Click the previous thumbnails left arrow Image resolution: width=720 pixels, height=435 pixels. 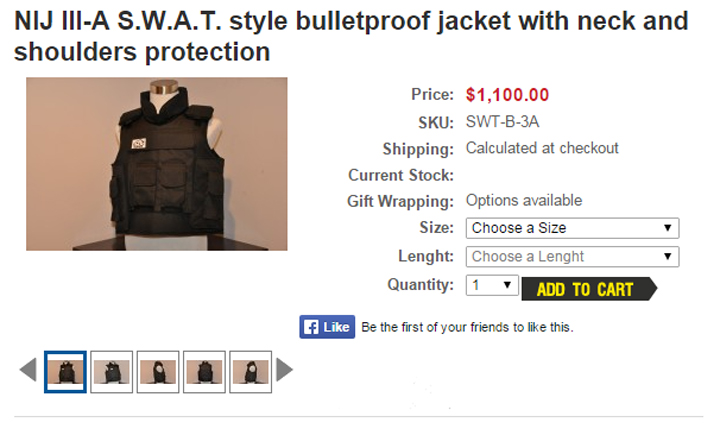tap(28, 370)
